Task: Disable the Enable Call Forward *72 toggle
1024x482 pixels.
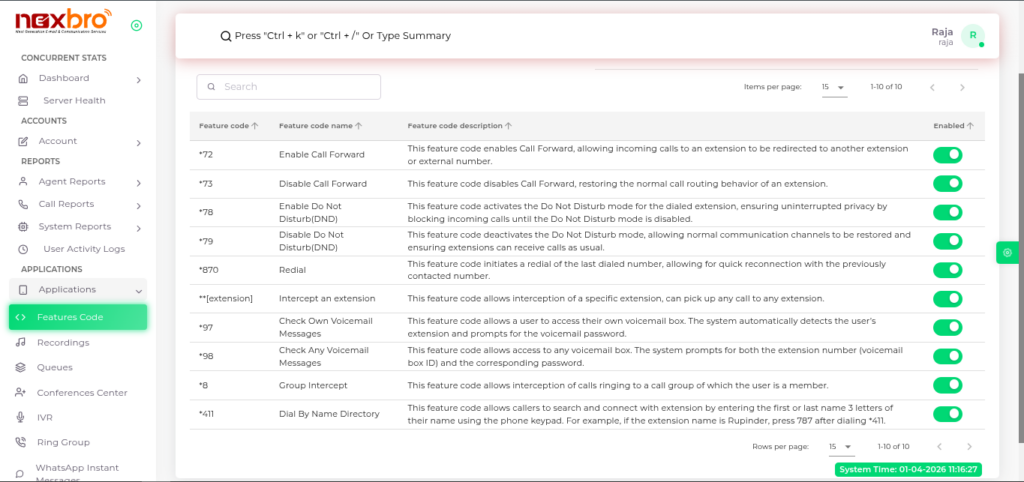Action: tap(947, 155)
